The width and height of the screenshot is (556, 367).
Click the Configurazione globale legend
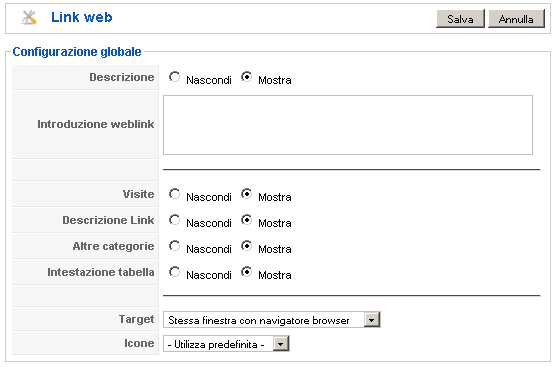pos(77,52)
